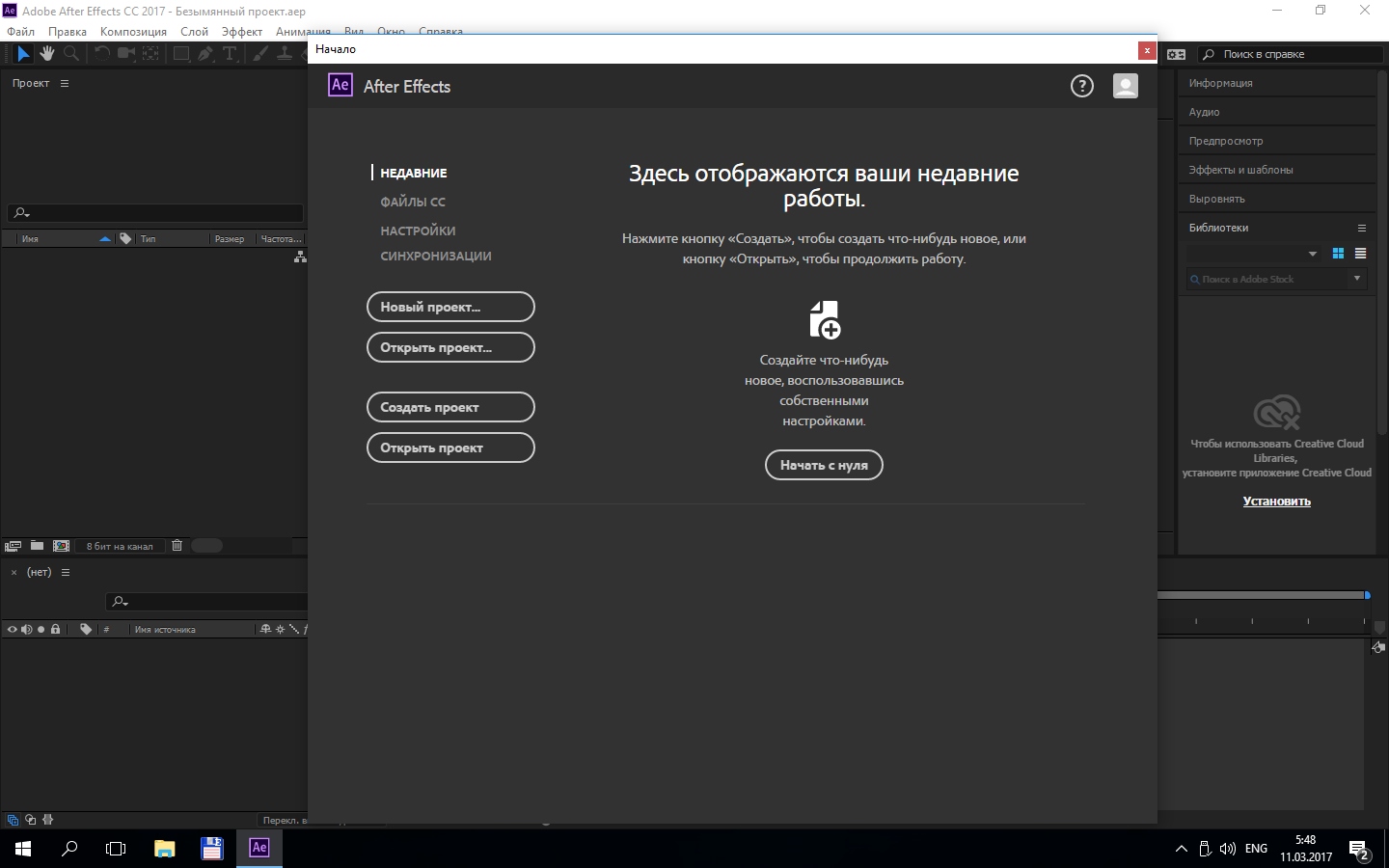Select the Hand tool
Image resolution: width=1389 pixels, height=868 pixels.
[x=46, y=54]
